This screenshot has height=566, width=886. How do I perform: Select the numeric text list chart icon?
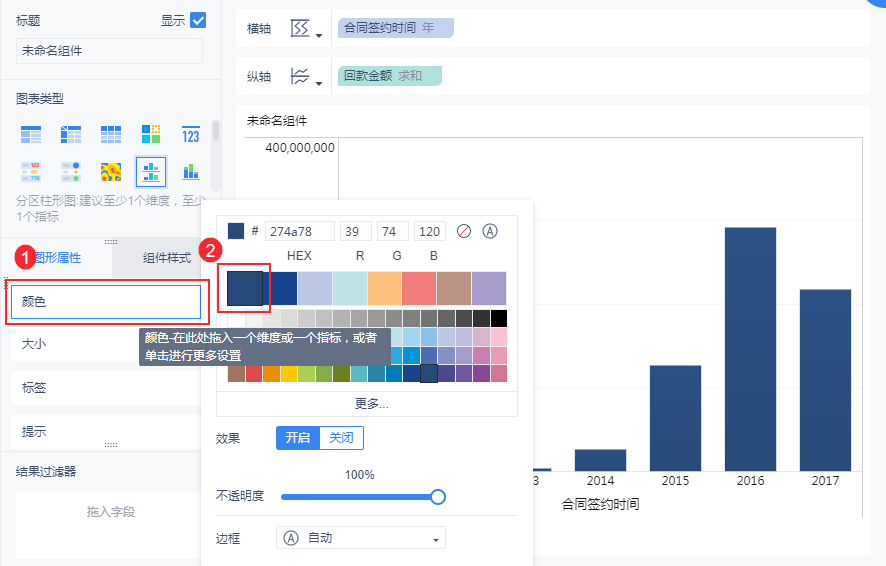click(31, 171)
